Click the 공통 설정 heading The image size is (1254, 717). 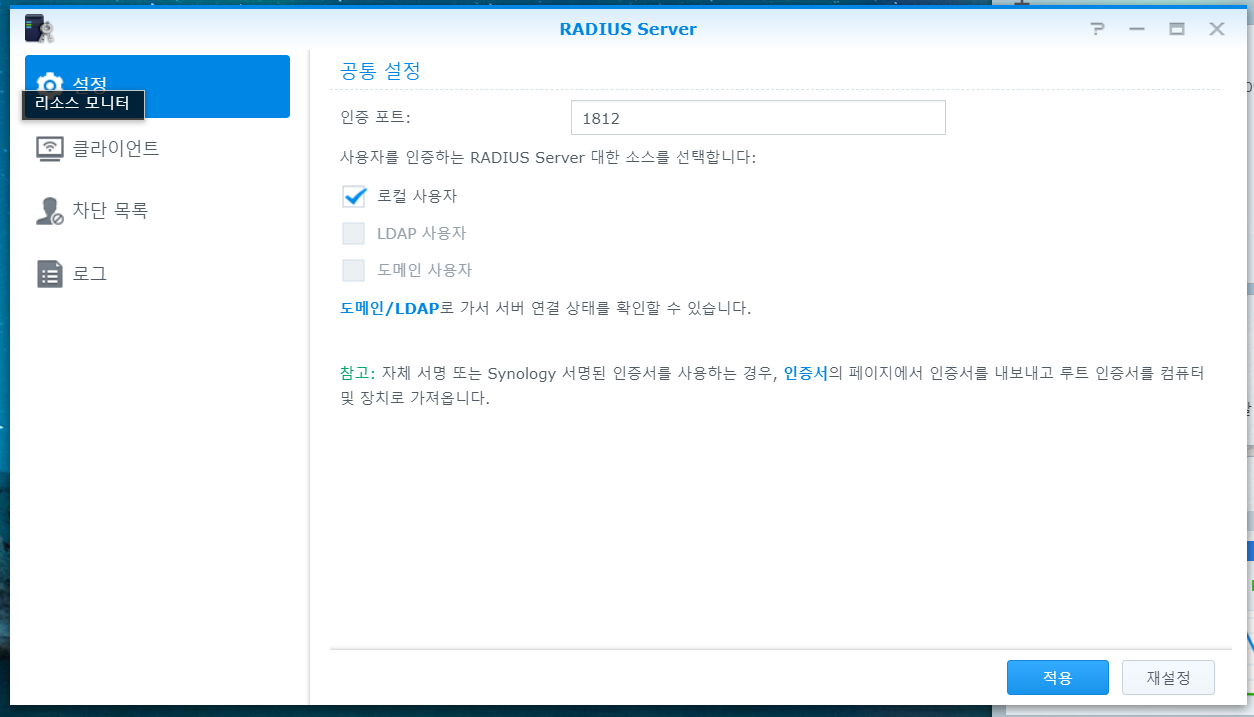pos(380,72)
